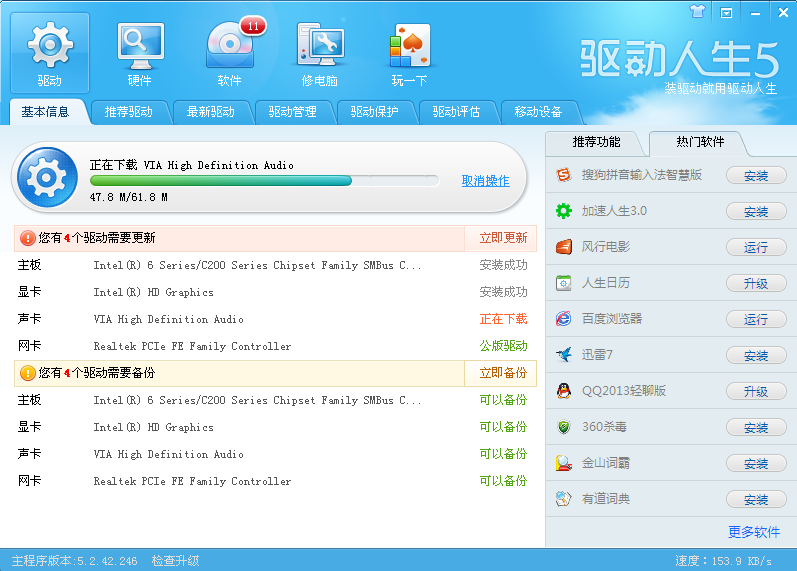Image resolution: width=797 pixels, height=571 pixels.
Task: Click 安装成功 status for 显卡
Action: point(503,292)
